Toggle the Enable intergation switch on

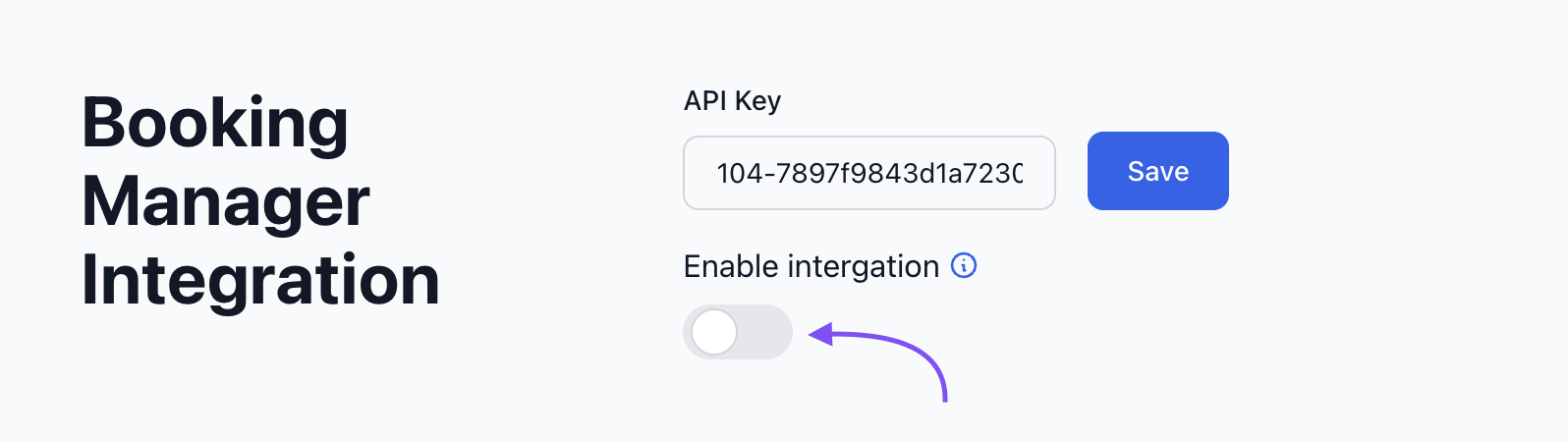[738, 332]
